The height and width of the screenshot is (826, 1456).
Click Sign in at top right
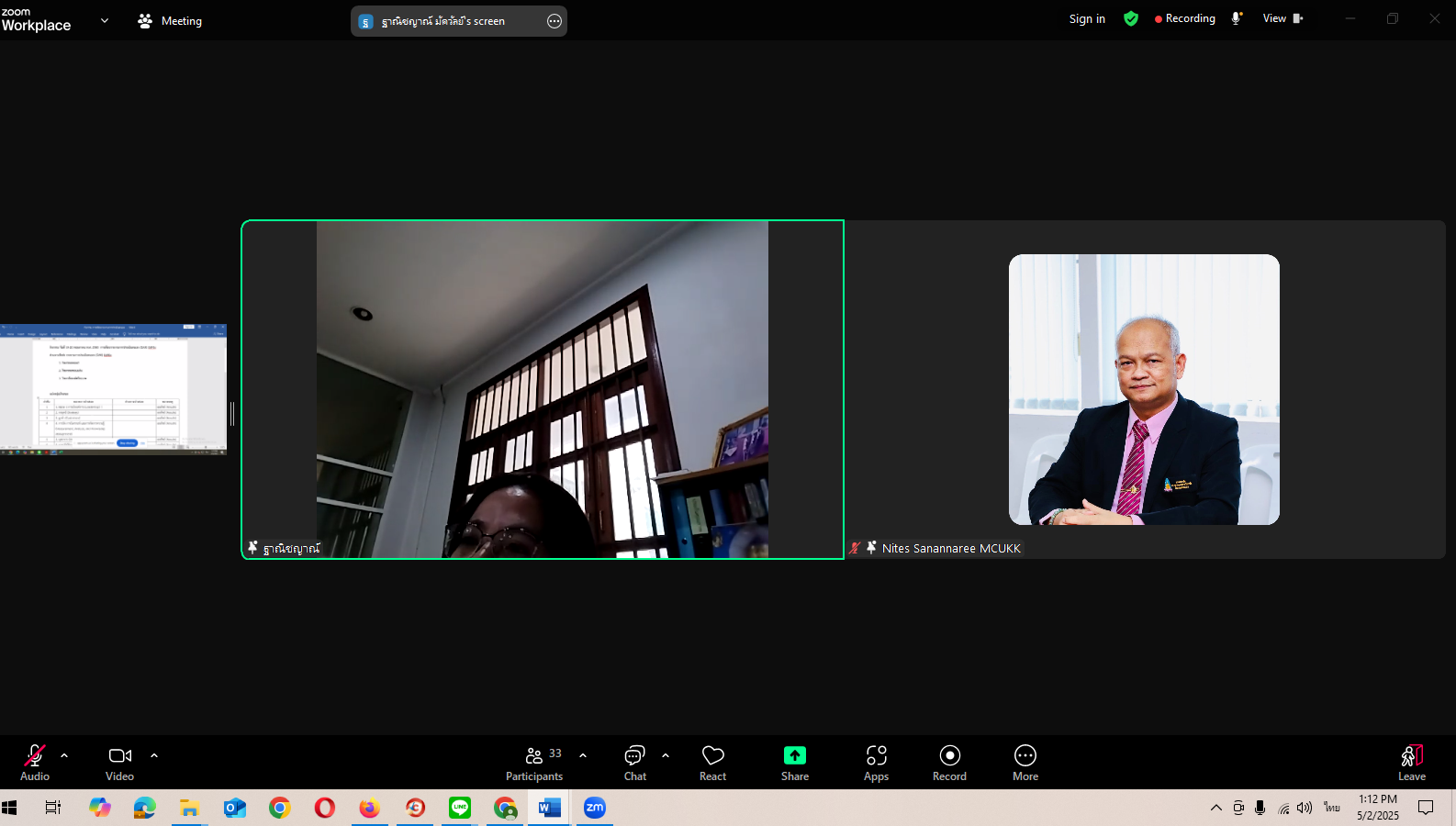(1087, 18)
